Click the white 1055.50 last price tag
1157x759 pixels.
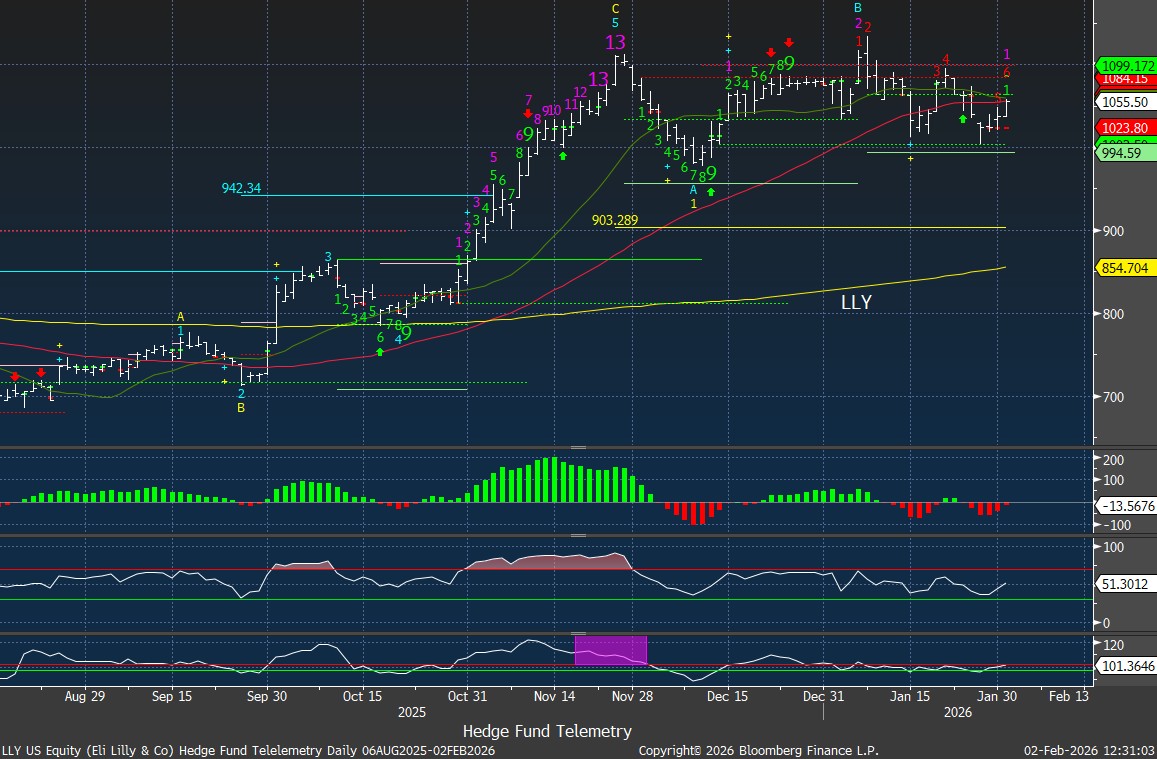(1126, 102)
